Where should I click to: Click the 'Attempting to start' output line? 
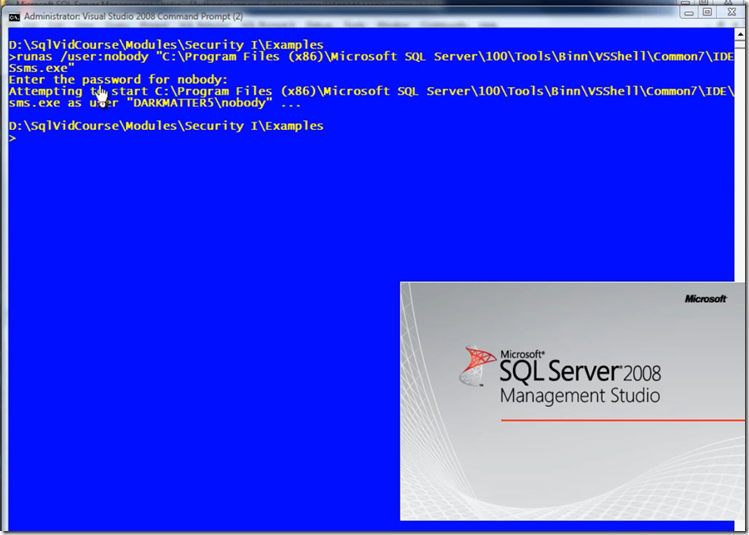[371, 91]
